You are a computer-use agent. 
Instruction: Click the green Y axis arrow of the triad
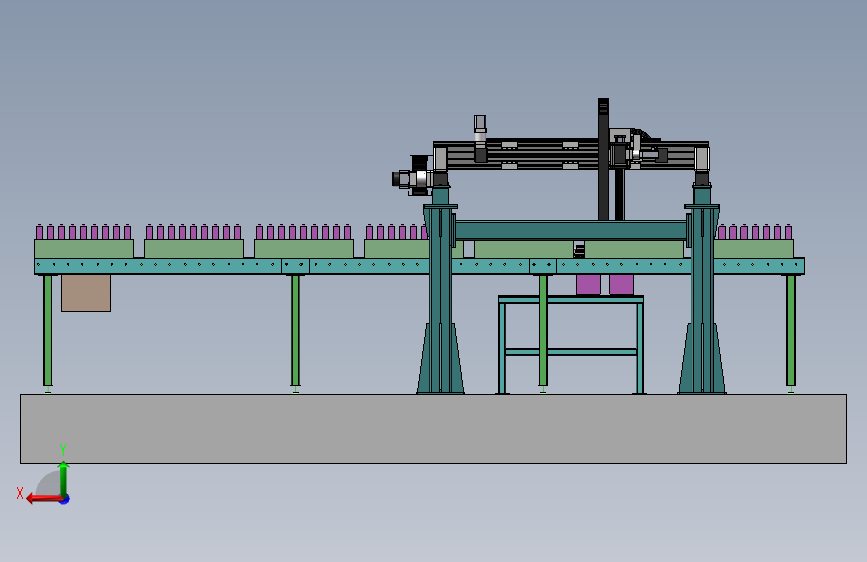click(64, 478)
